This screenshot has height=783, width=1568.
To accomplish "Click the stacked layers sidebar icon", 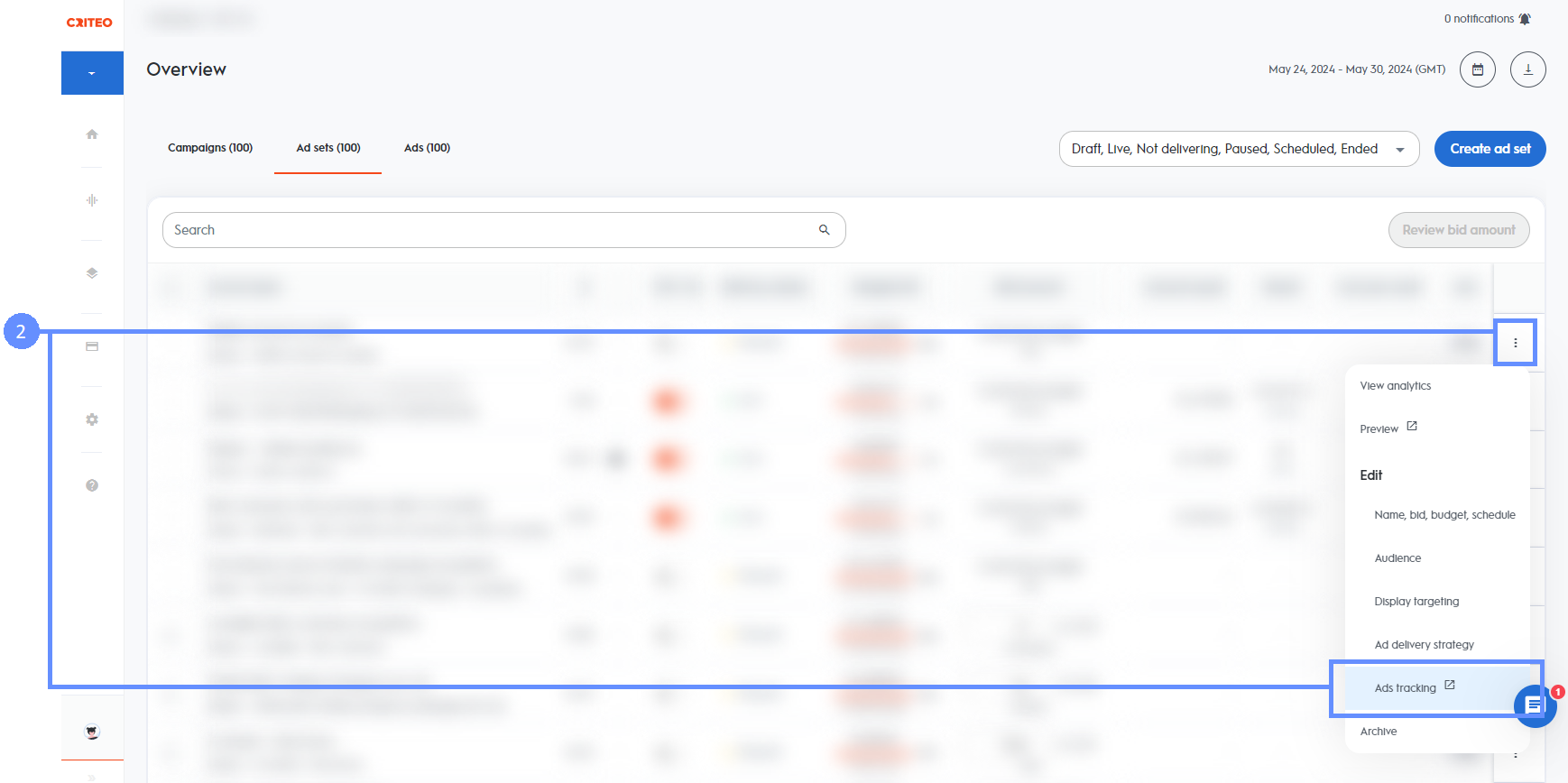I will click(x=92, y=273).
